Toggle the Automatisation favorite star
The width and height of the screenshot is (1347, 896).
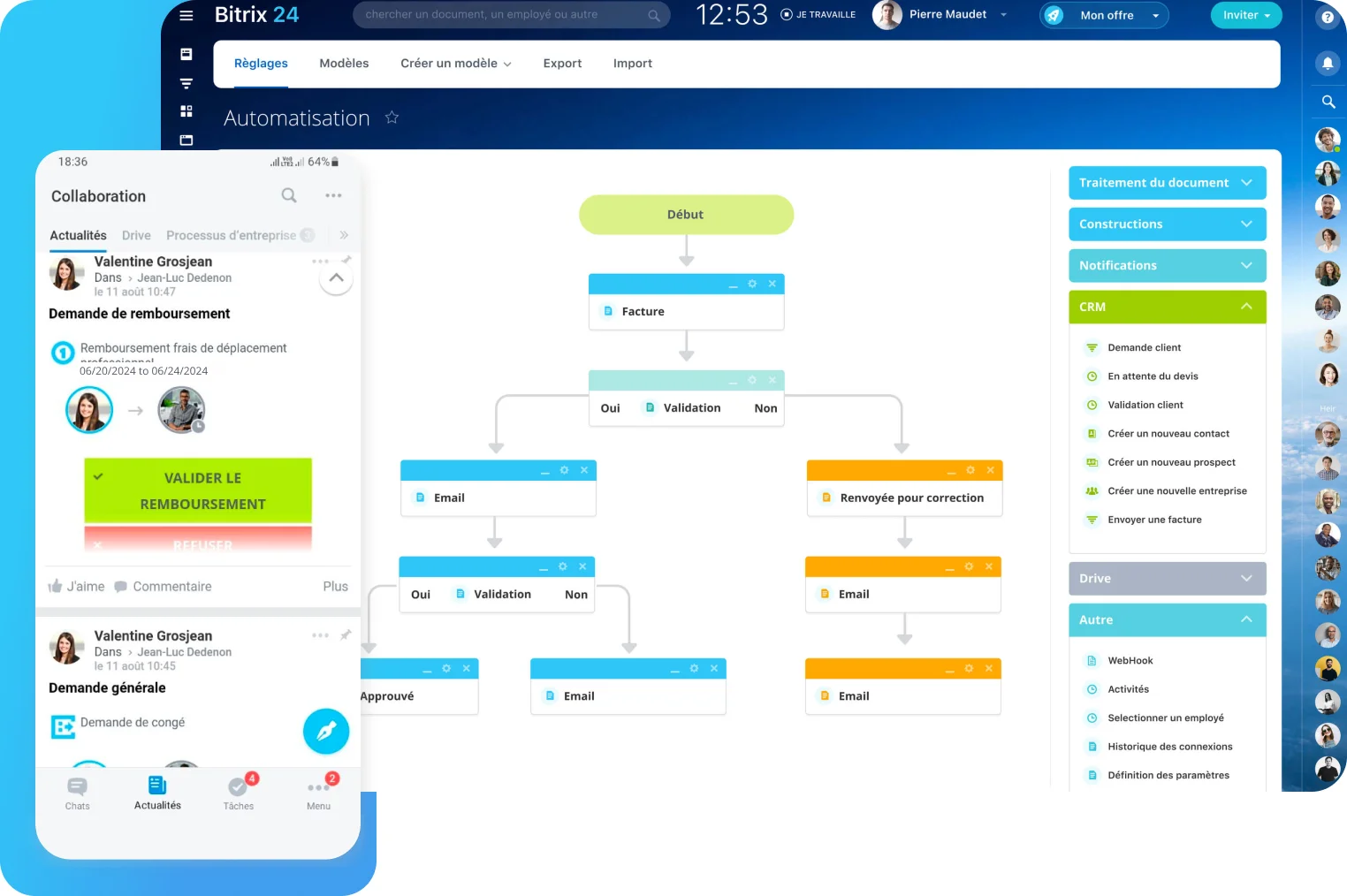pyautogui.click(x=392, y=117)
